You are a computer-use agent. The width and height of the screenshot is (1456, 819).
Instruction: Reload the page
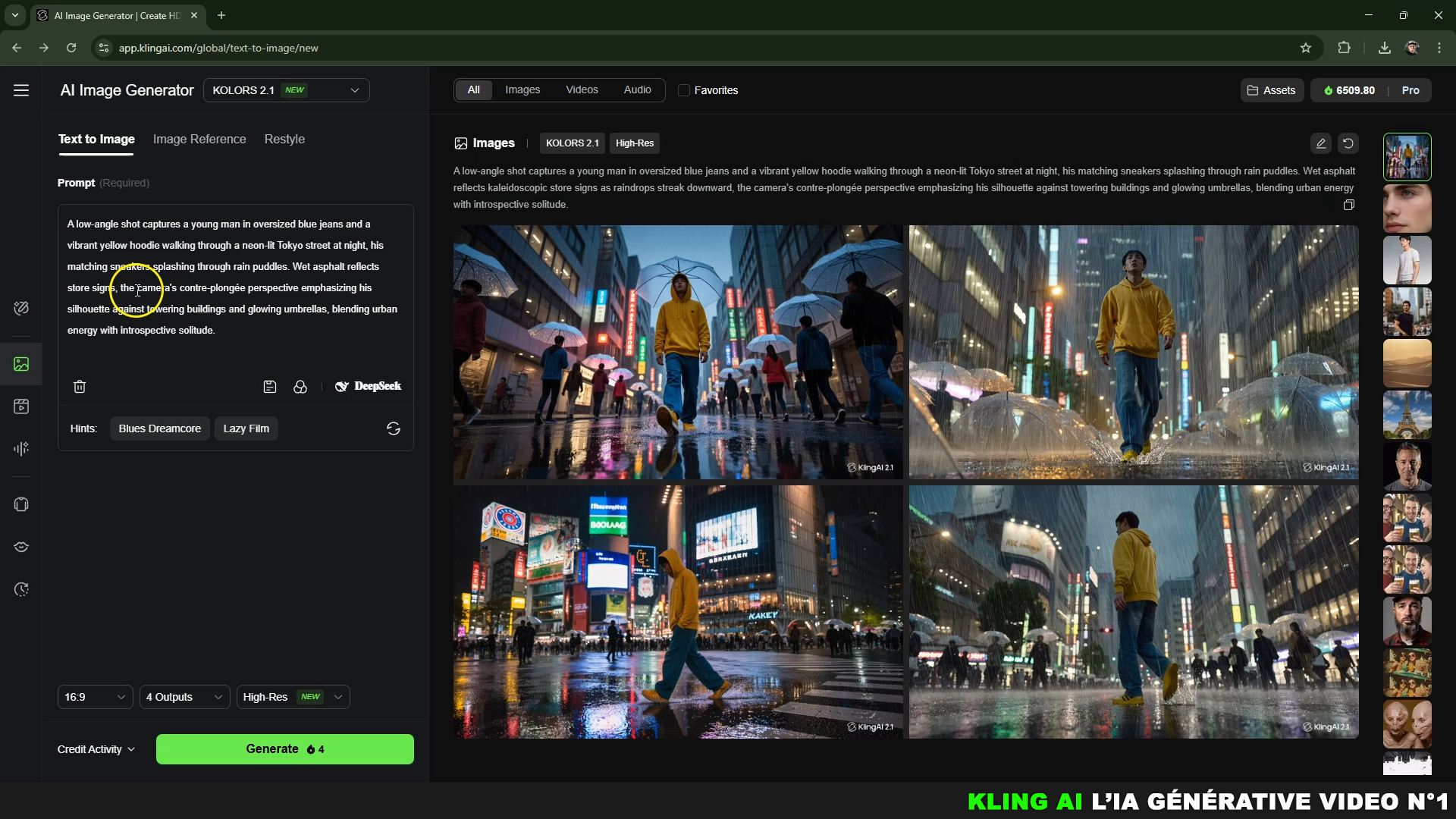coord(71,48)
